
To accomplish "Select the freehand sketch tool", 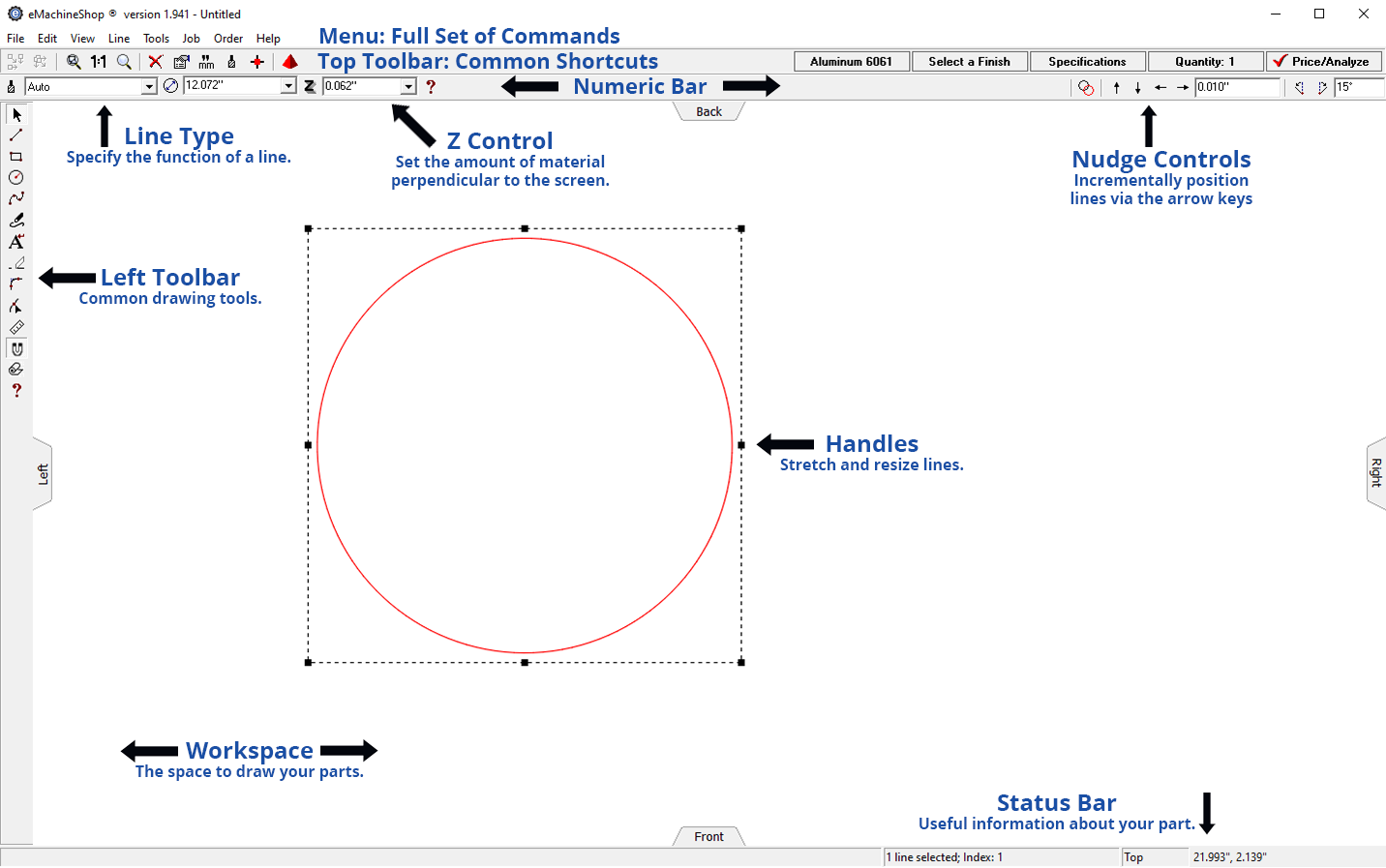I will click(x=16, y=221).
